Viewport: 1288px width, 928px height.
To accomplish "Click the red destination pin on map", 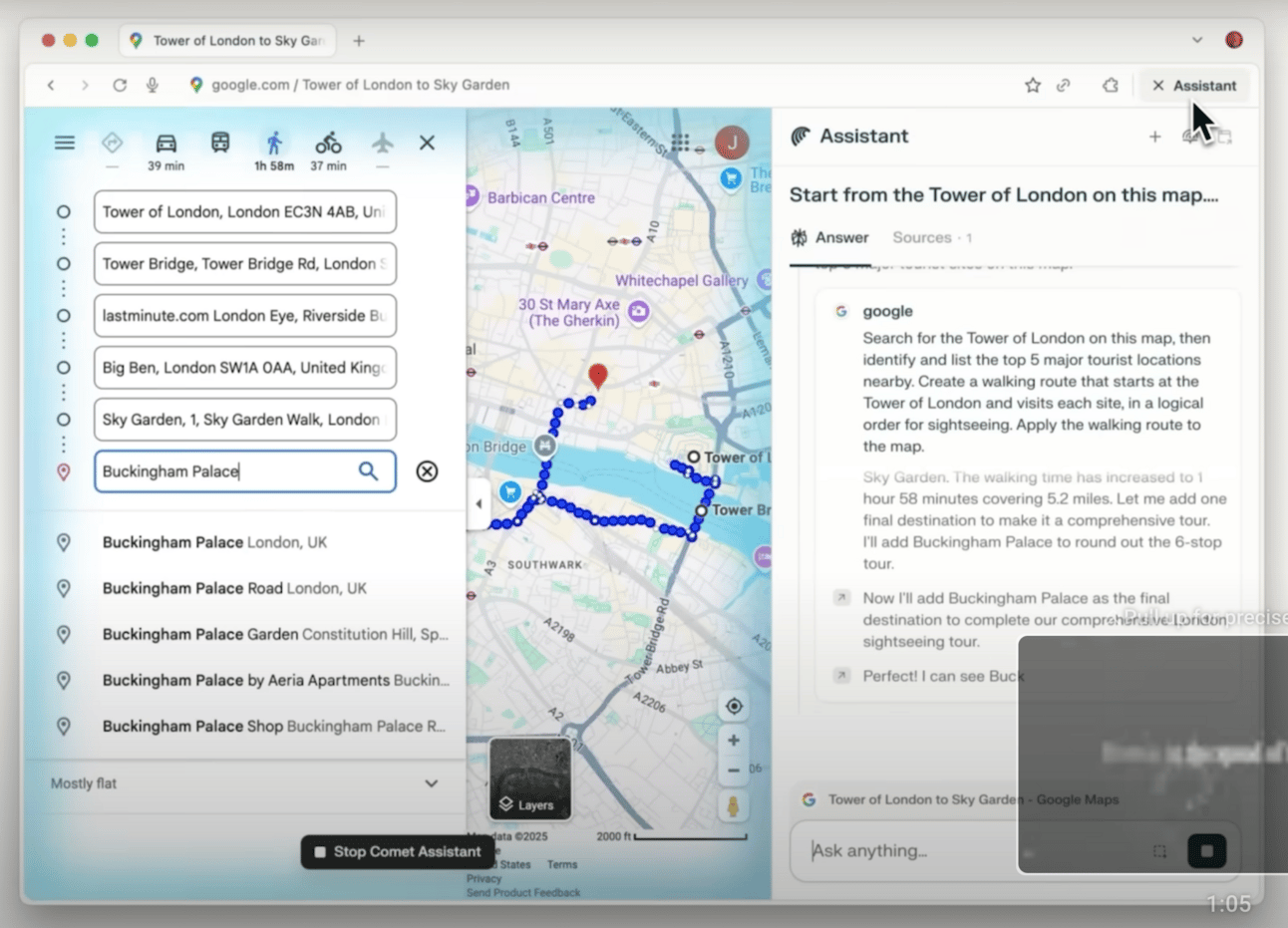I will [597, 376].
